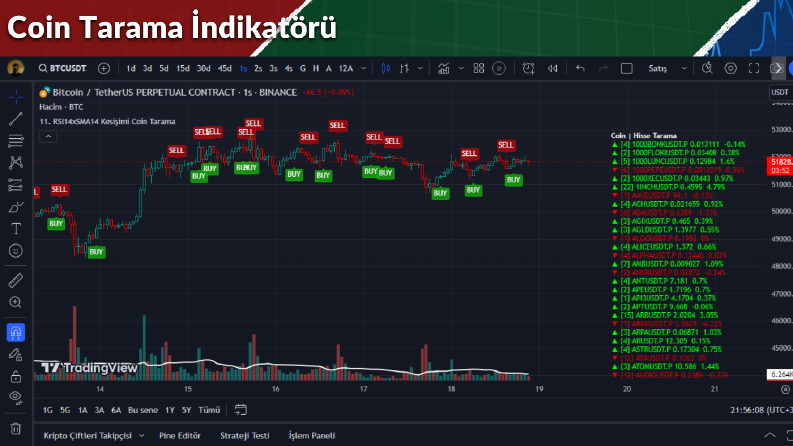Click the RSI14xSMA14 Kesişimi Coin Tarama legend
The image size is (793, 446).
(x=107, y=121)
